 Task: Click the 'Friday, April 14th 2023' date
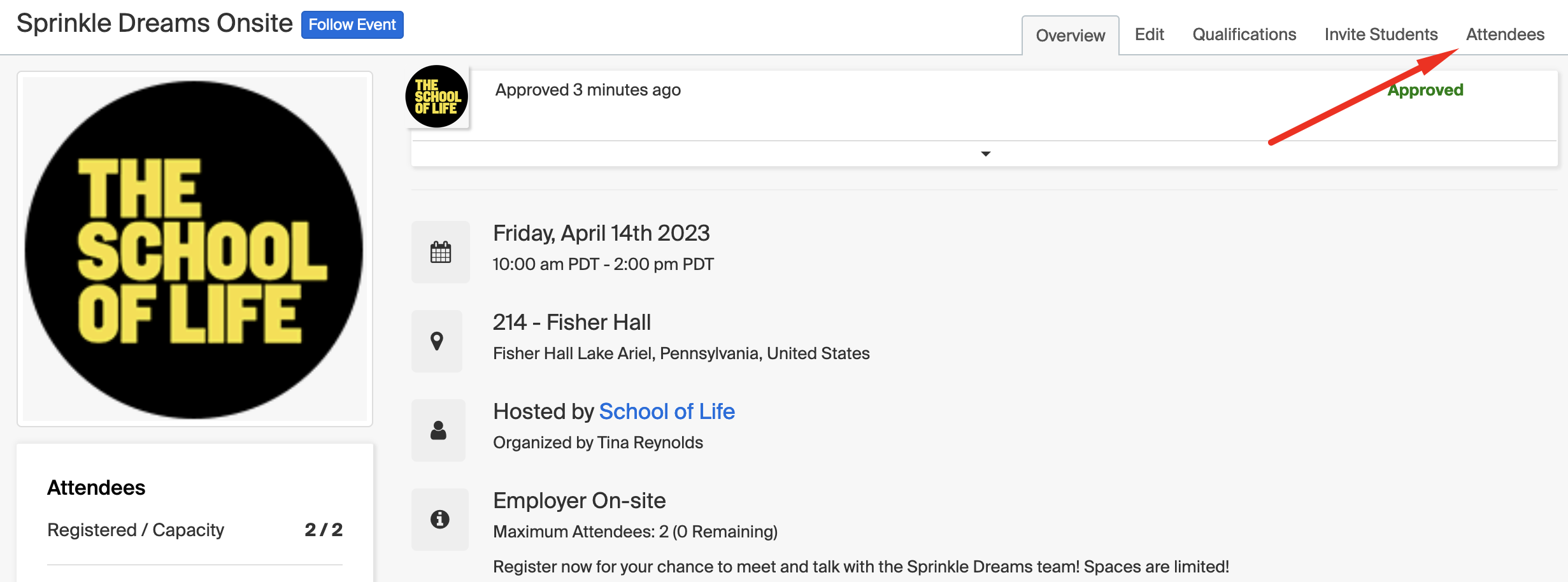601,233
